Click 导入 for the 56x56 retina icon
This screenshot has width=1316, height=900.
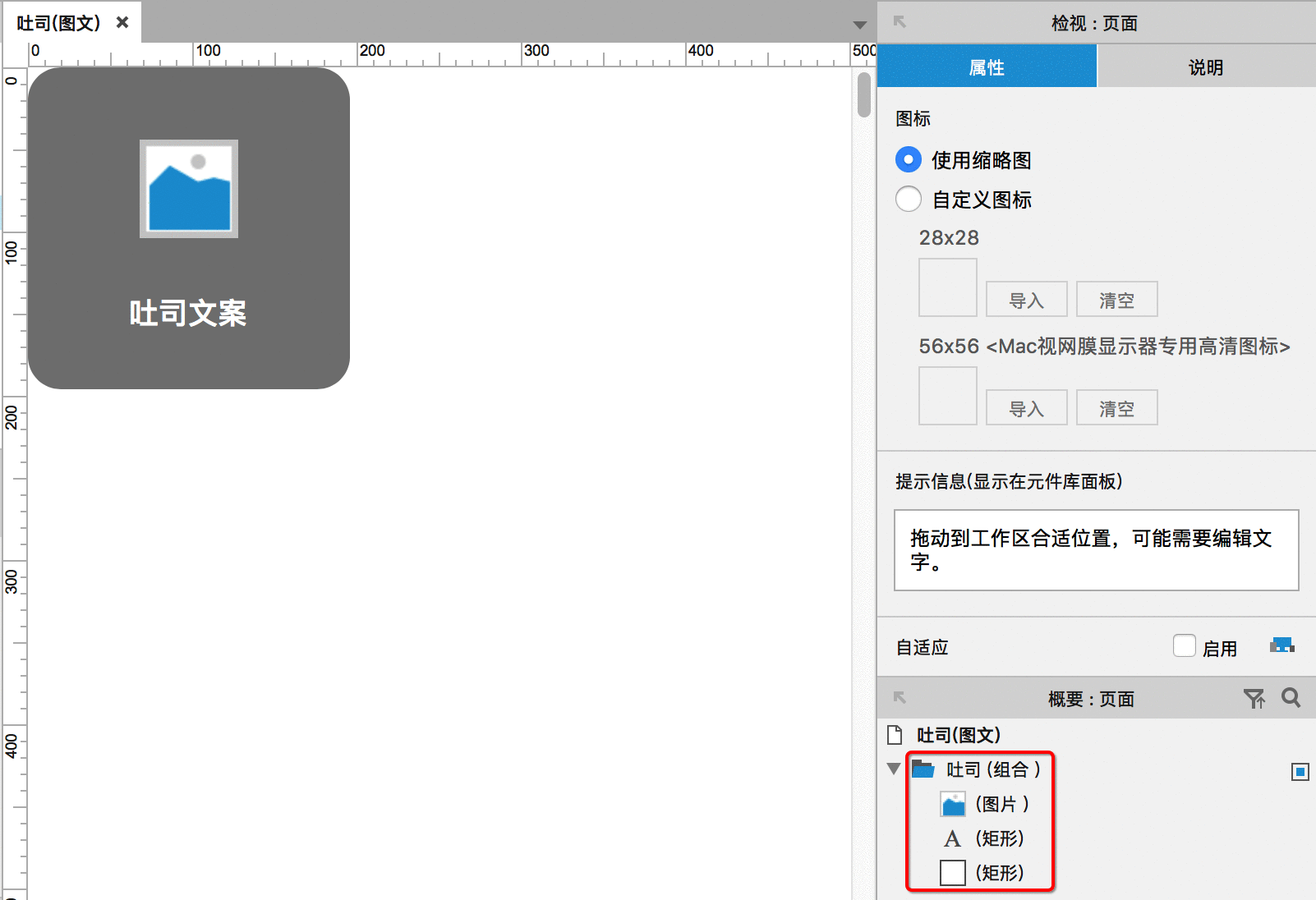[x=1026, y=408]
